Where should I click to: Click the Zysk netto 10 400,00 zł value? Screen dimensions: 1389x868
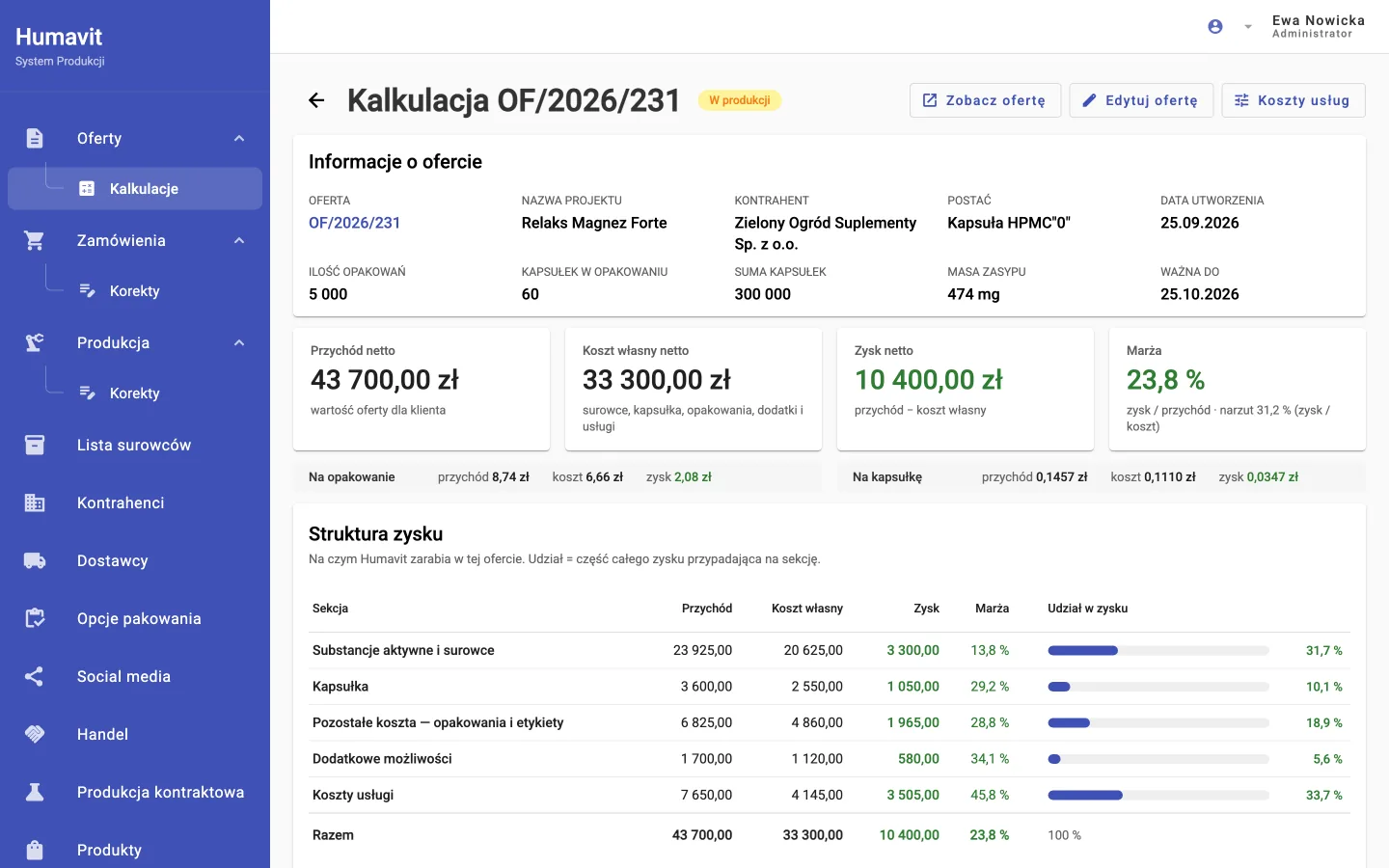click(929, 380)
